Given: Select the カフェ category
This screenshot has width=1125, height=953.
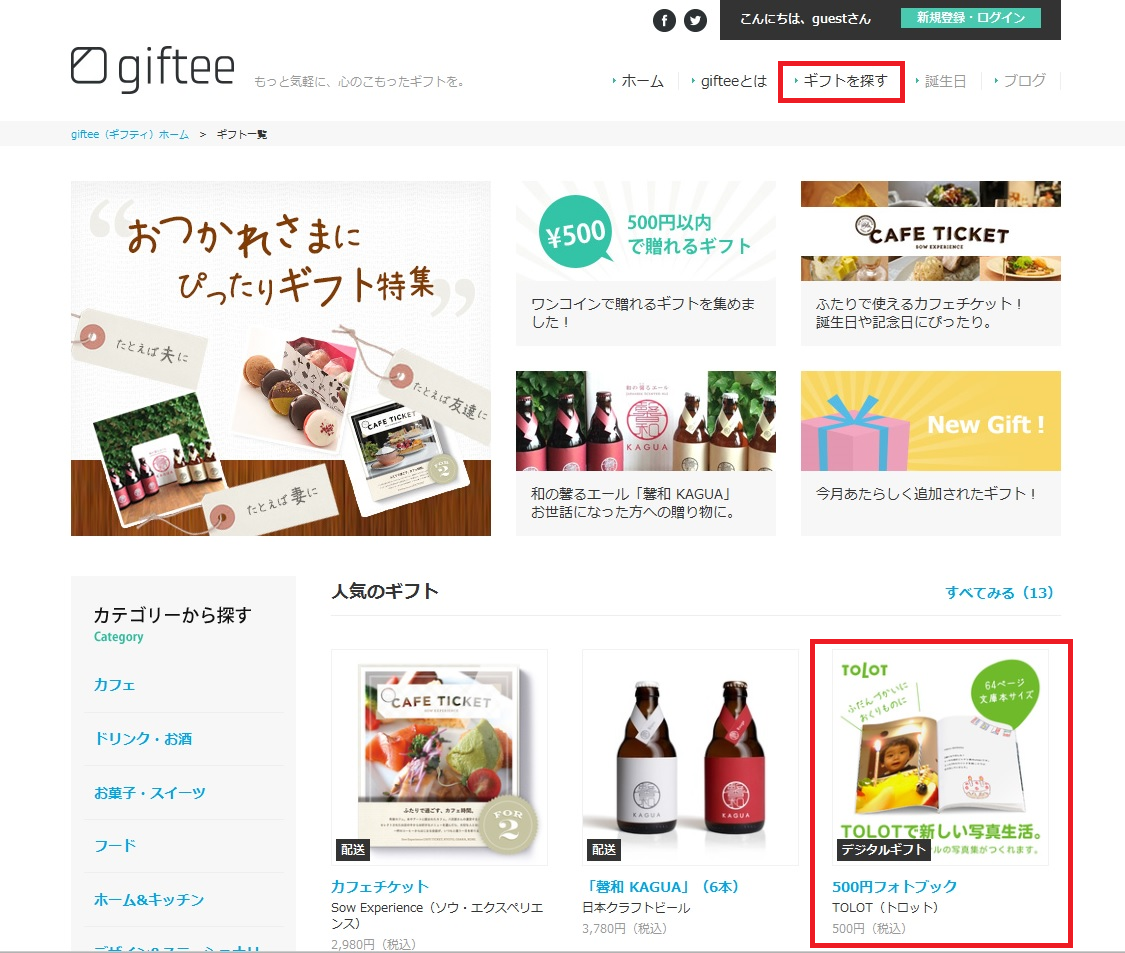Looking at the screenshot, I should point(115,685).
